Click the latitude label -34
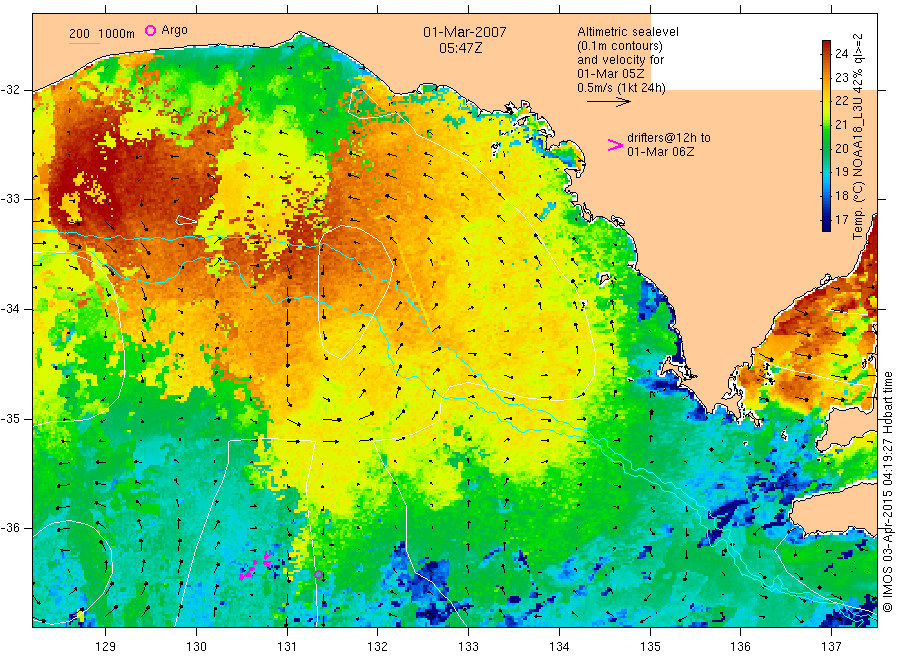The width and height of the screenshot is (900, 660). [x=11, y=309]
